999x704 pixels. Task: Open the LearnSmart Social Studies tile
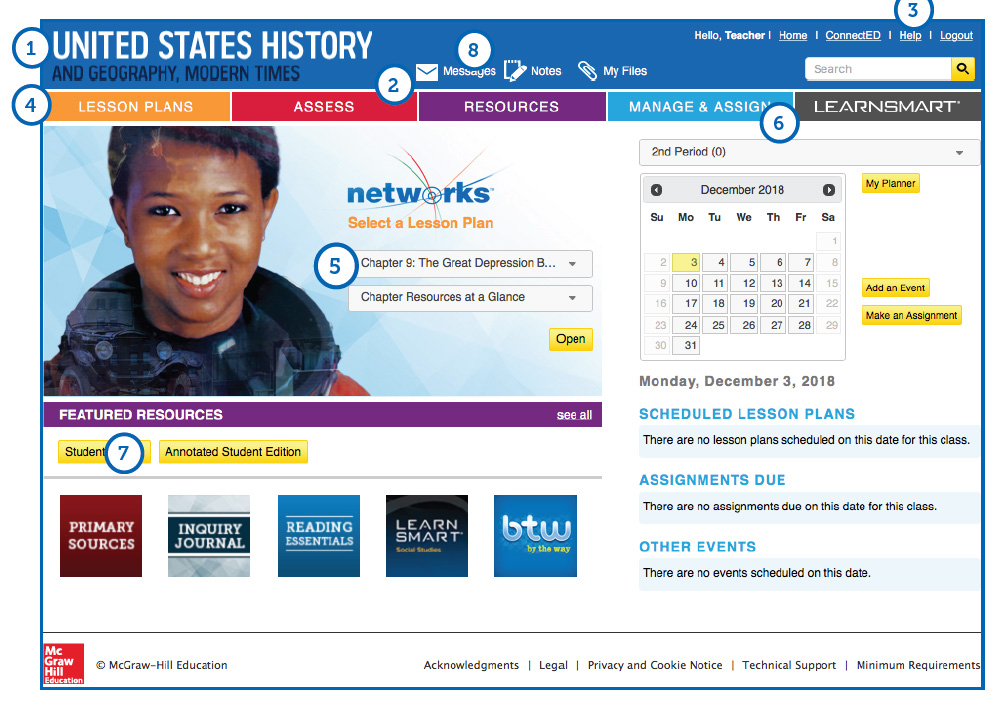tap(427, 536)
